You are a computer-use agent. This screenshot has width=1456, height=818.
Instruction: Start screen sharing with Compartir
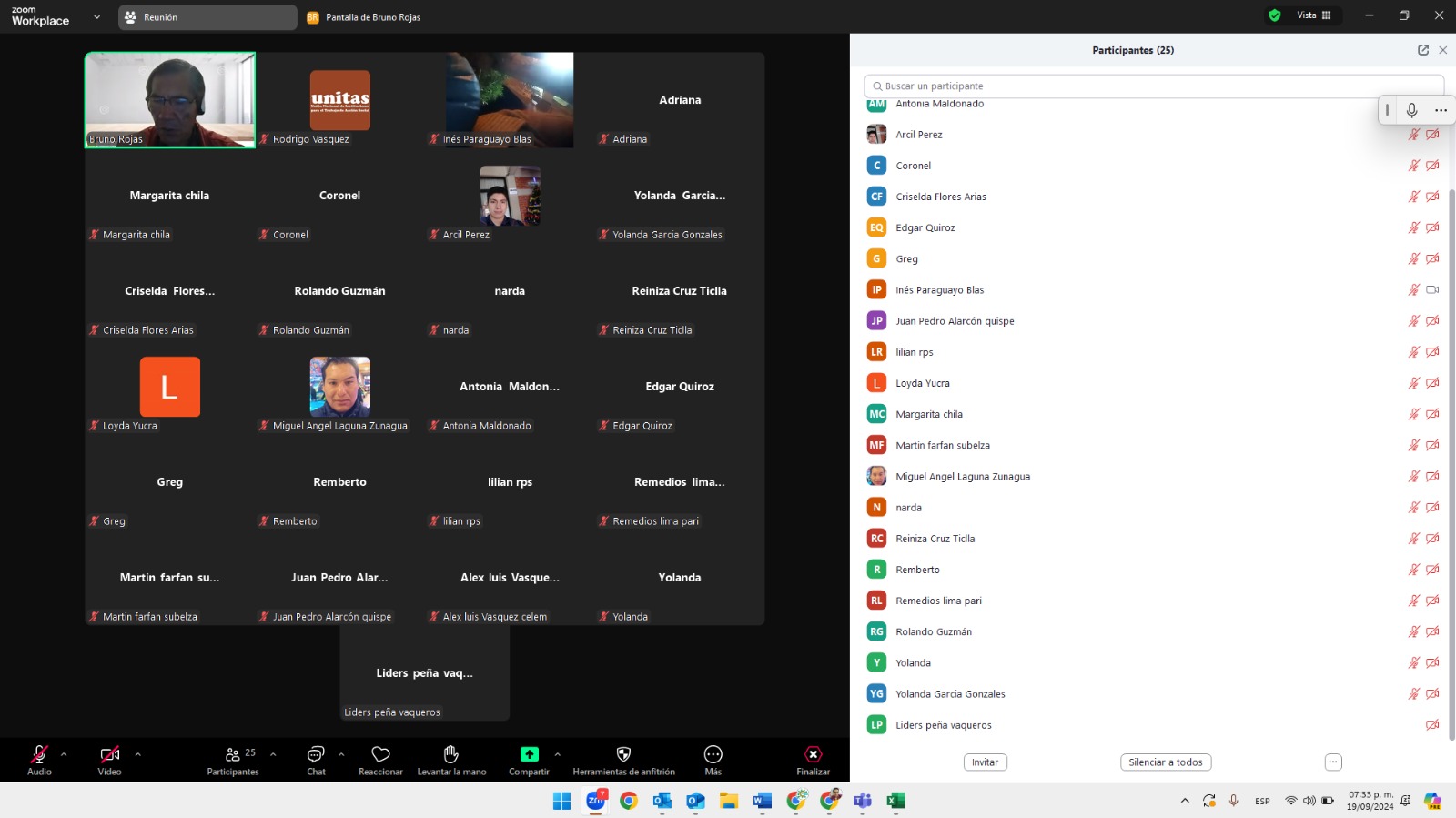(x=529, y=760)
